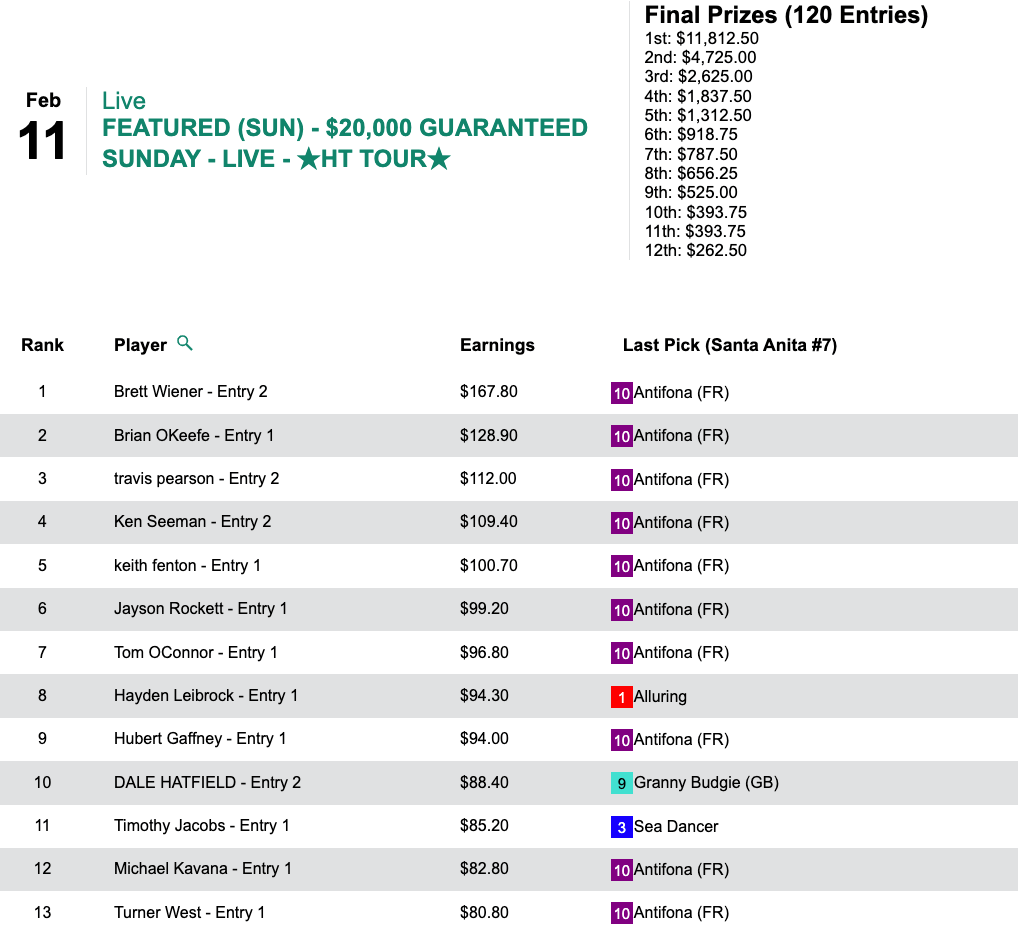
Task: Select player Brett Wiener - Entry 2
Action: tap(190, 391)
